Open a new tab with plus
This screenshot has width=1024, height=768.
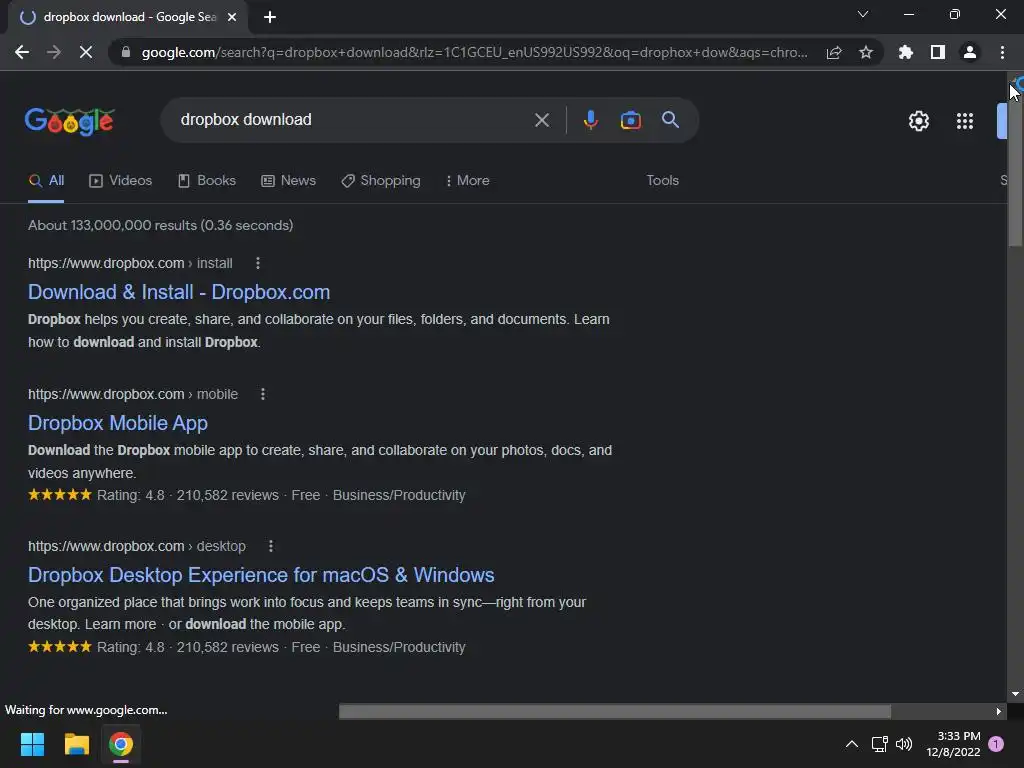270,17
